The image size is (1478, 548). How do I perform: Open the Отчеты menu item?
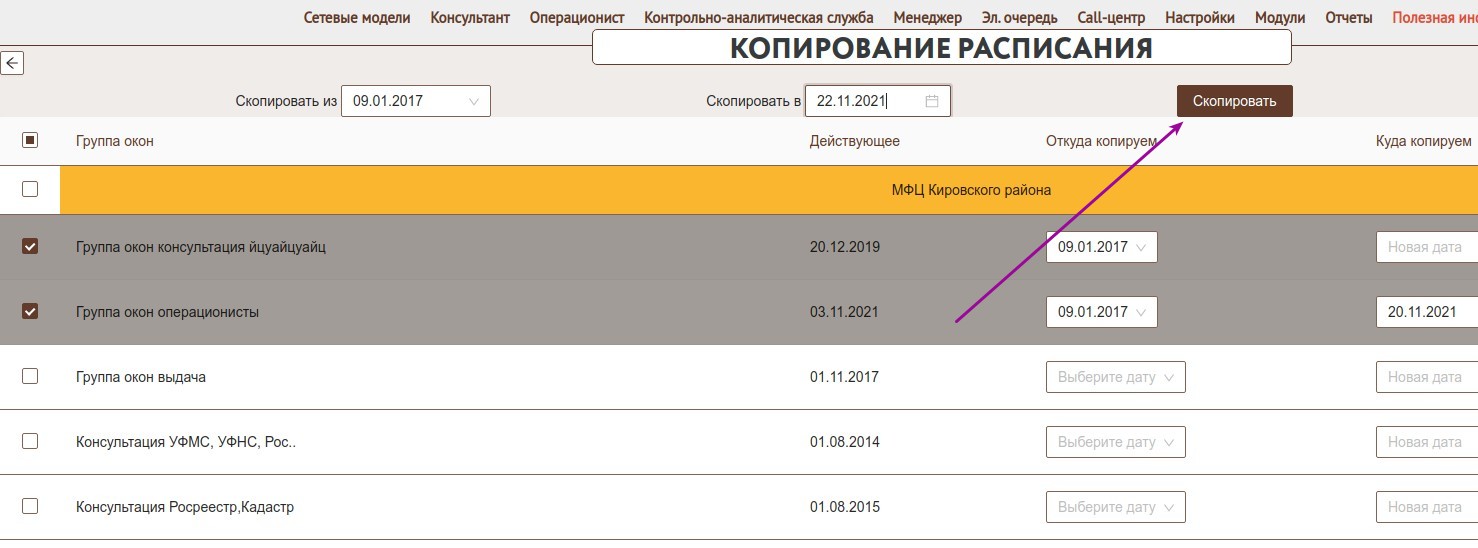coord(1348,18)
